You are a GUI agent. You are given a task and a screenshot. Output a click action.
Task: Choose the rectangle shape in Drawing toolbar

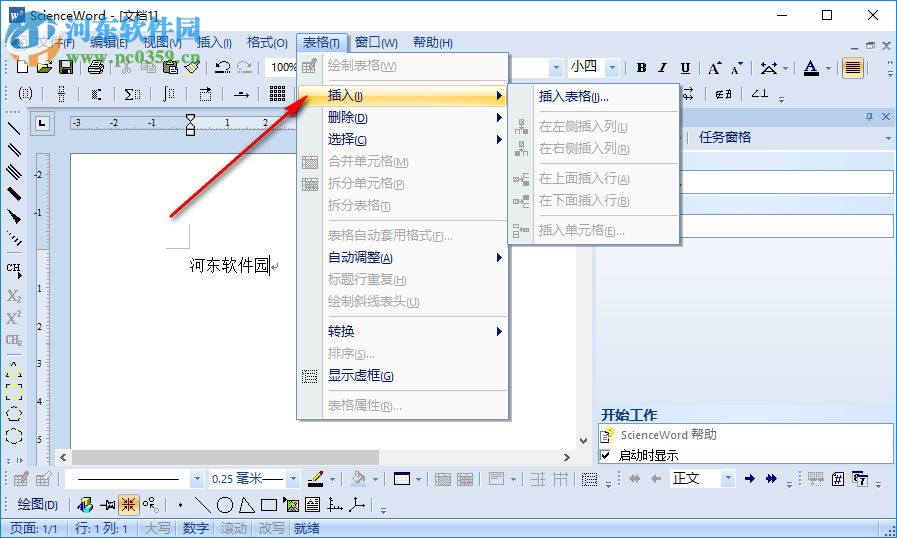[x=268, y=505]
